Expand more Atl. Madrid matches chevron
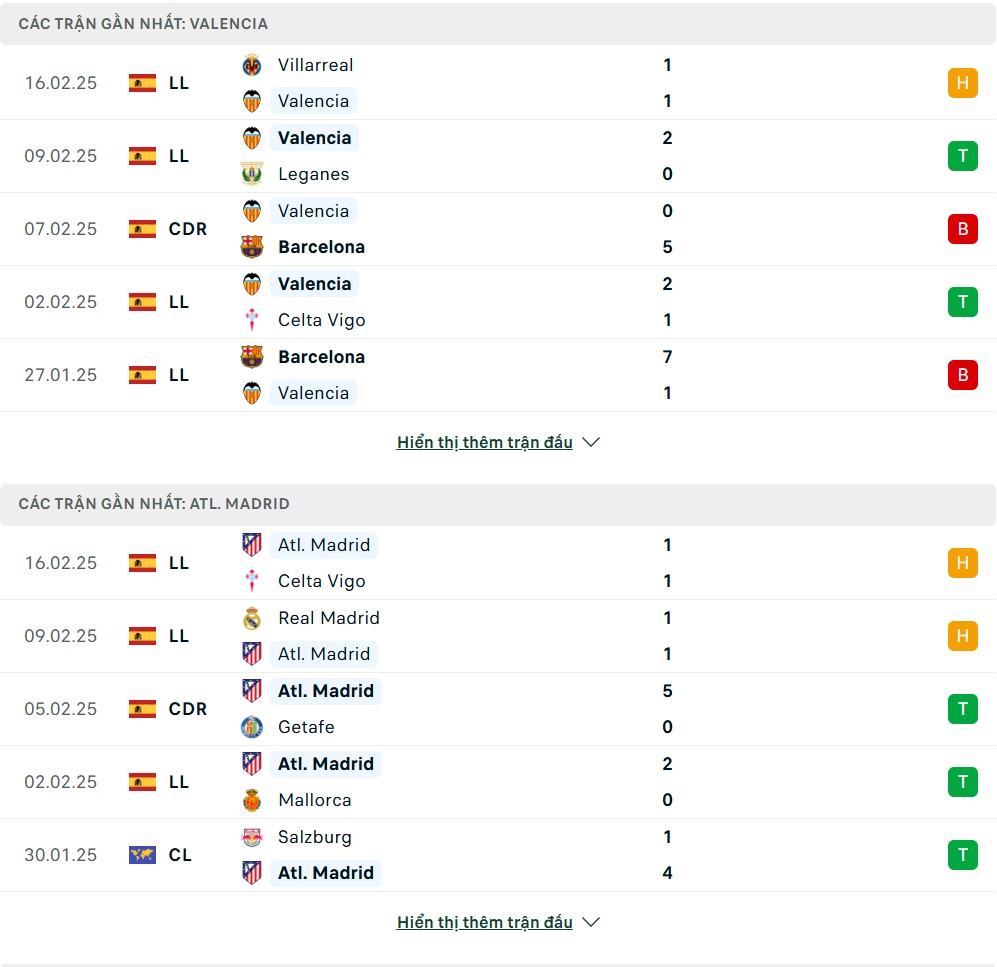This screenshot has width=997, height=967. pos(591,922)
